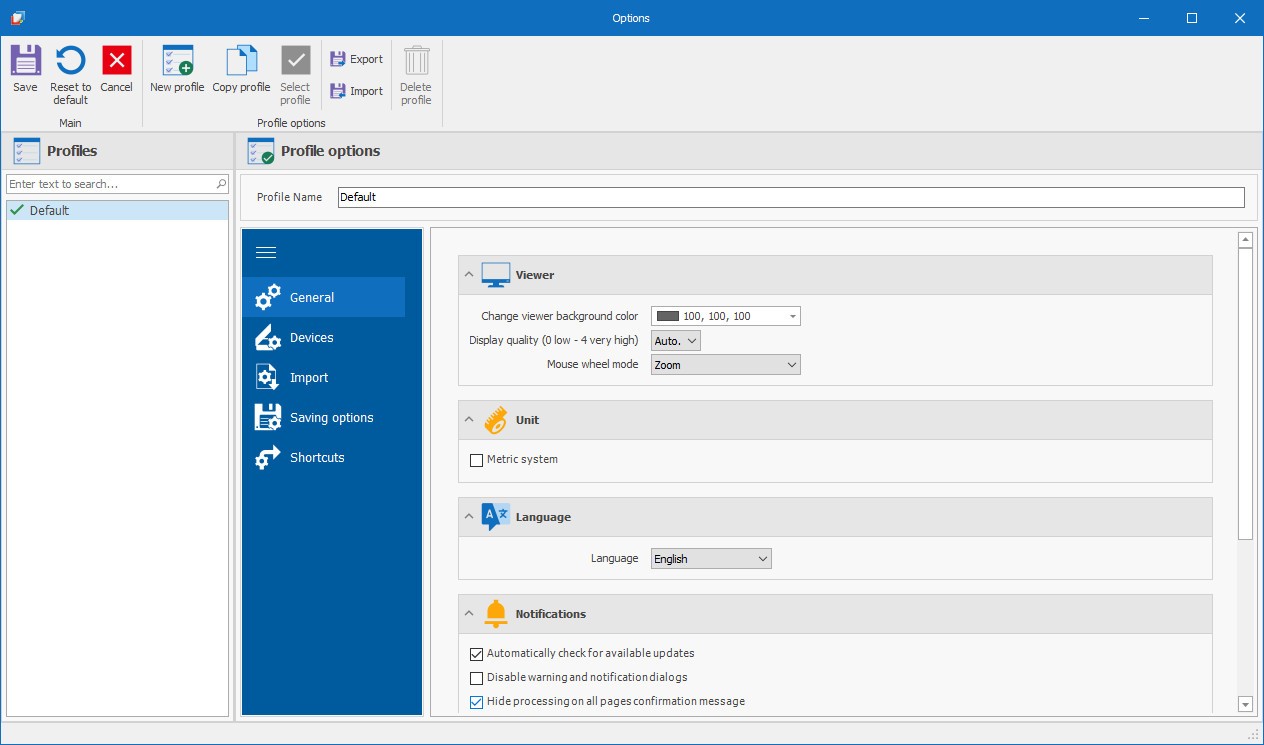The image size is (1264, 745).
Task: Click the options scrollbar down arrow
Action: (1245, 704)
